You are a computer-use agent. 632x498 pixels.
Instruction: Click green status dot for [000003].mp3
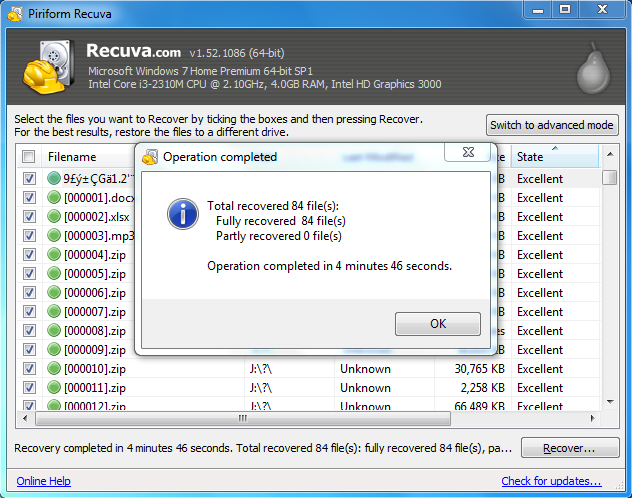54,236
